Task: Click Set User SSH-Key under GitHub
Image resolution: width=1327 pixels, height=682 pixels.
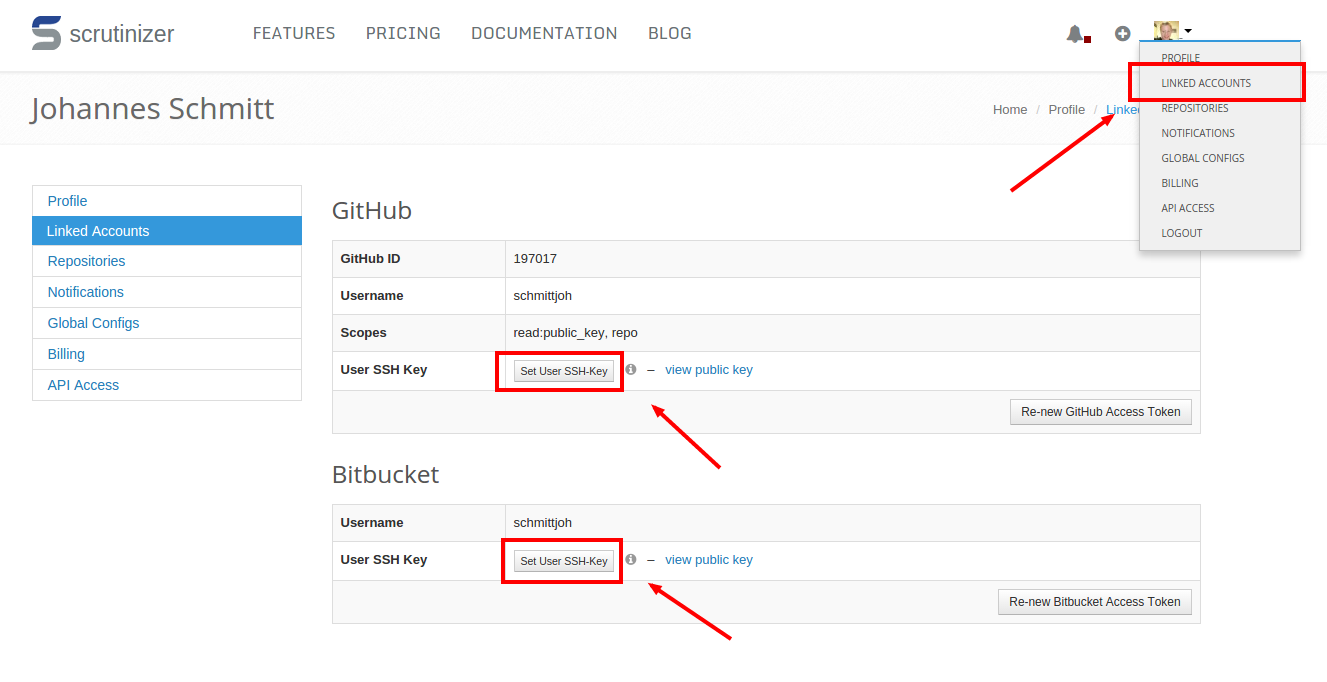Action: click(564, 370)
